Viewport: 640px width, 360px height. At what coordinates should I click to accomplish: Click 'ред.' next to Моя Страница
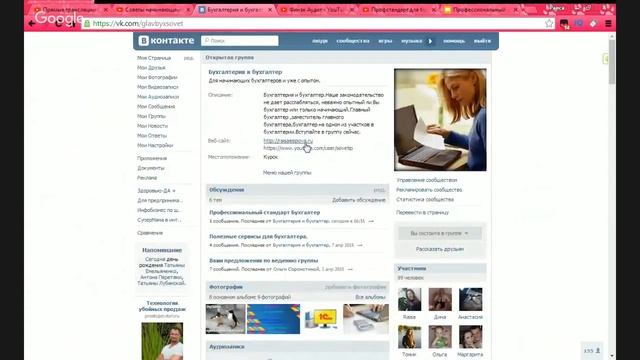[189, 58]
